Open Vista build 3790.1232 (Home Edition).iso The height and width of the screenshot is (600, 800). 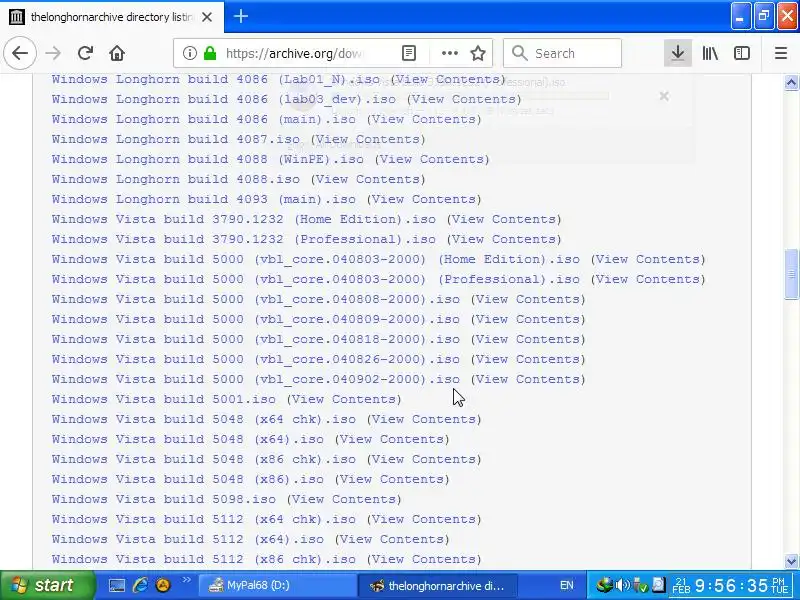point(243,219)
